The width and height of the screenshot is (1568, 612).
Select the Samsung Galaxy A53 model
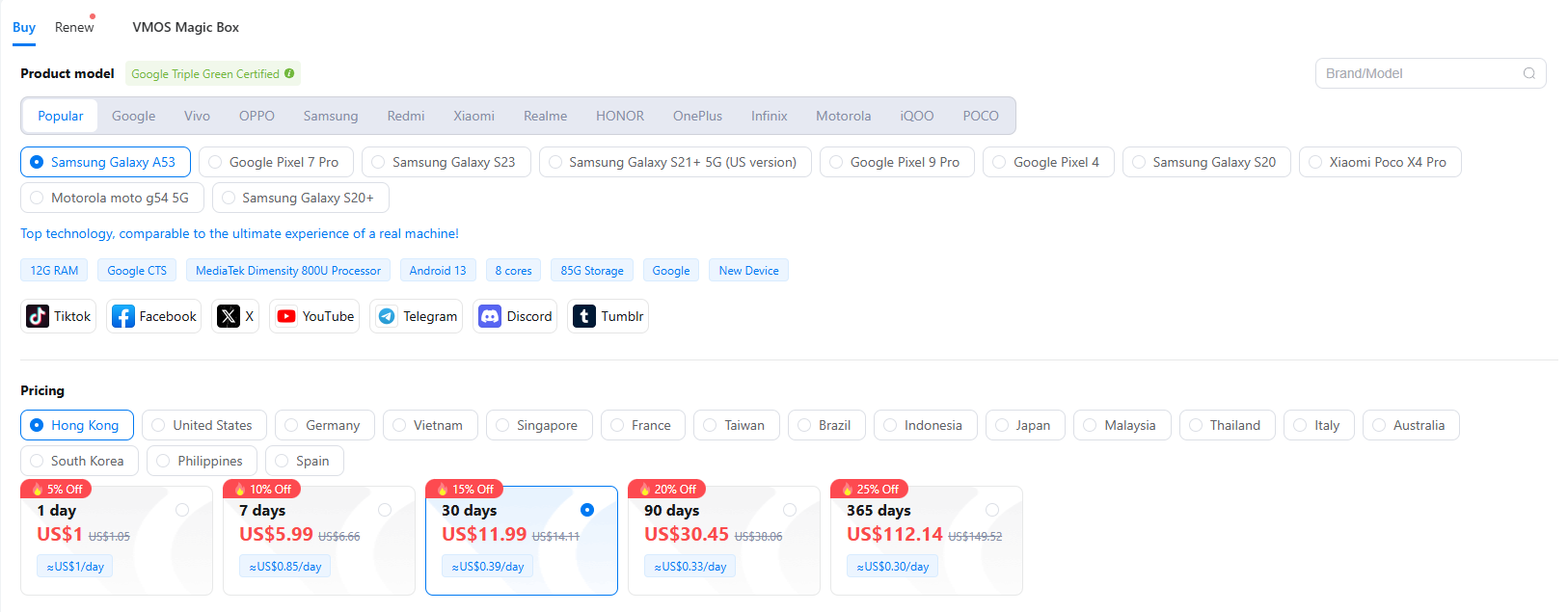(x=105, y=162)
